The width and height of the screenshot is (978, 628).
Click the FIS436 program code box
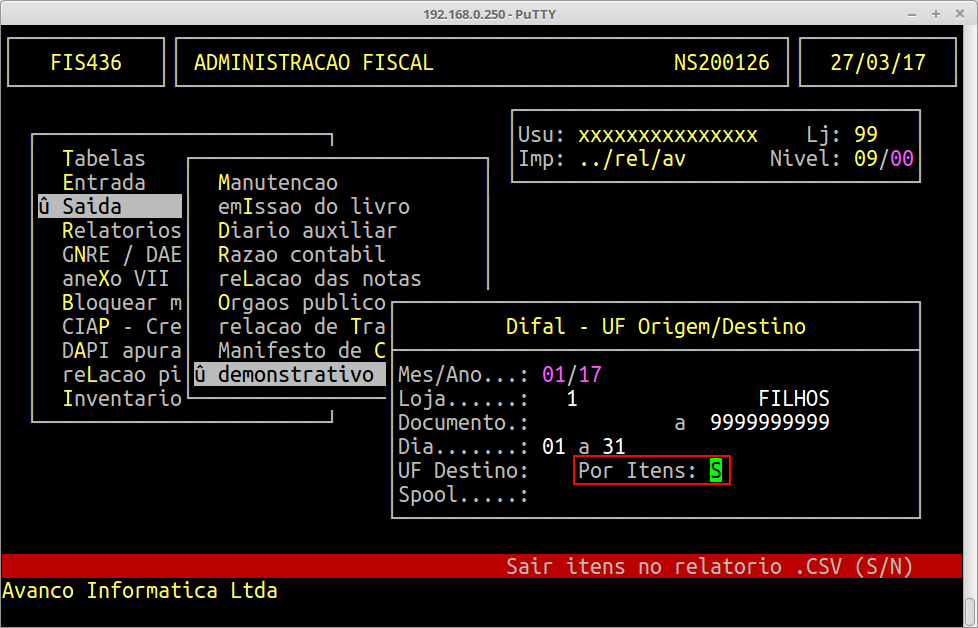[x=86, y=63]
